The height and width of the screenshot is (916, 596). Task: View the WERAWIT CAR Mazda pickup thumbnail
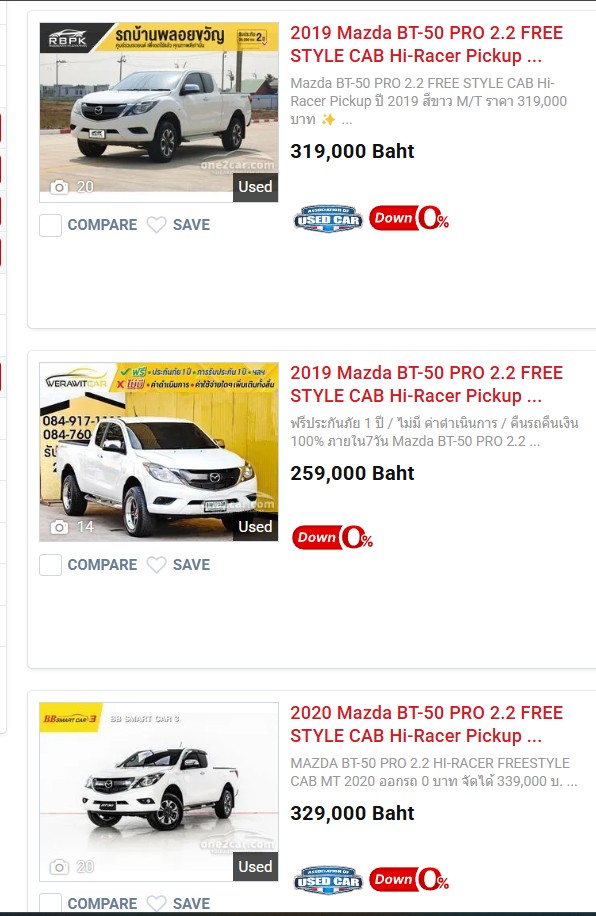coord(159,452)
